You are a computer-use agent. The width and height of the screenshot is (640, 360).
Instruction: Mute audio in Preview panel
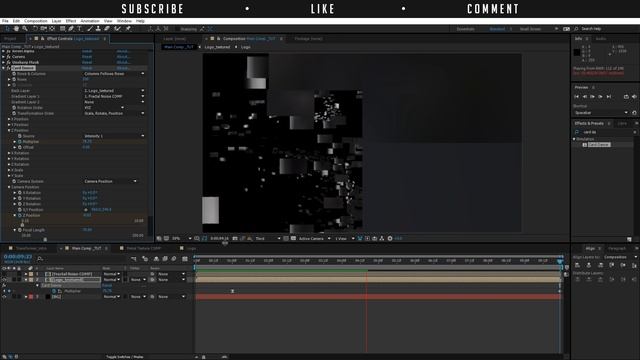click(634, 97)
